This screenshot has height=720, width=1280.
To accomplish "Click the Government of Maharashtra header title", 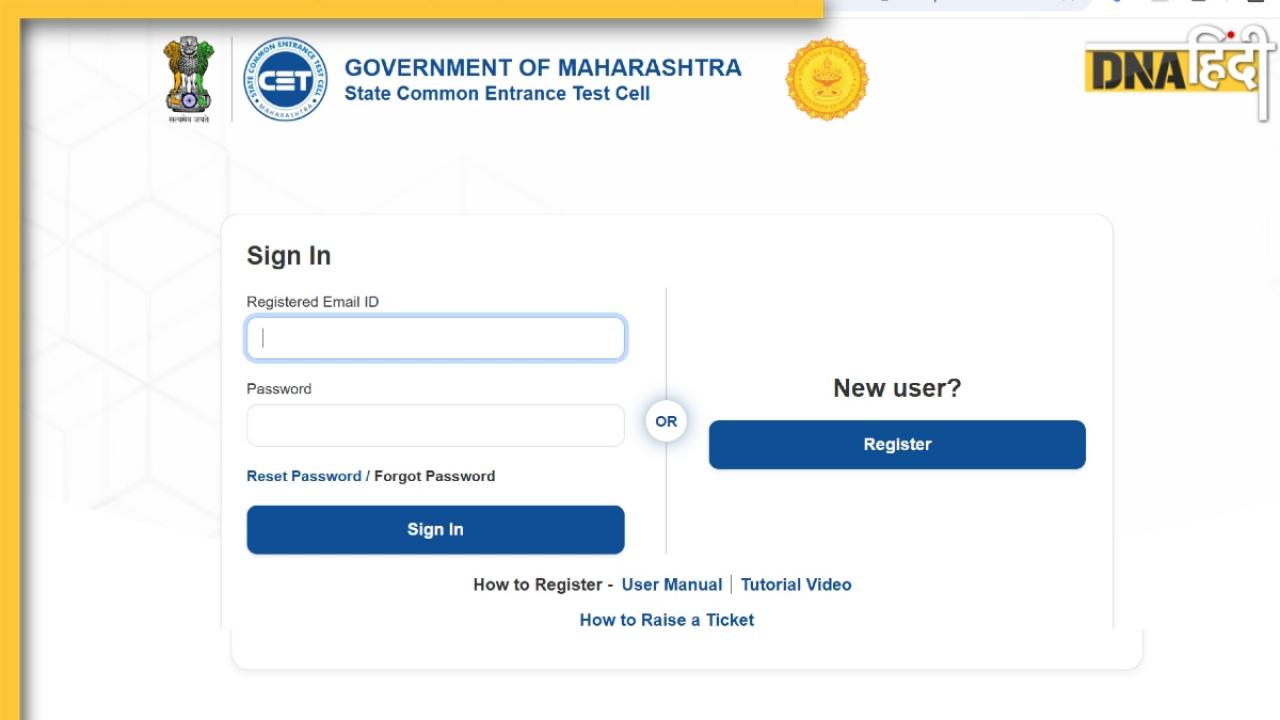I will tap(543, 68).
